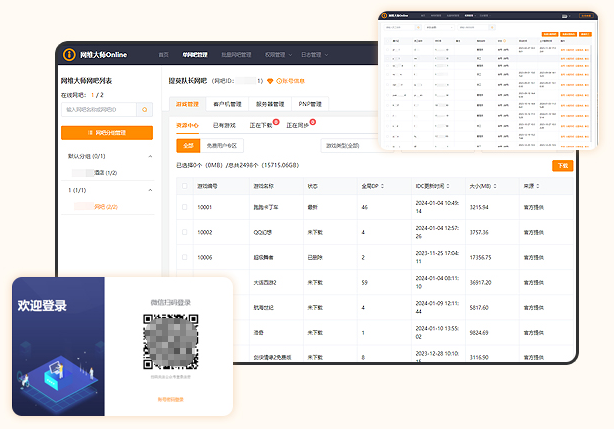Click the search icon beside the netbar search box
This screenshot has height=429, width=614.
pos(146,108)
